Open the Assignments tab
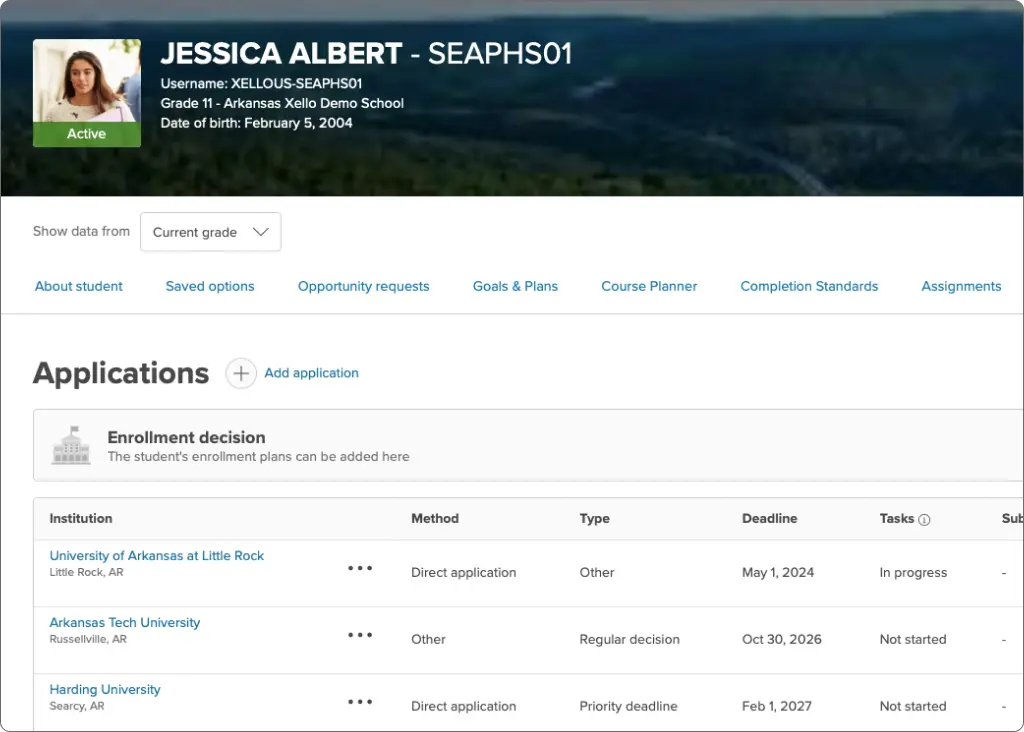 coord(961,286)
